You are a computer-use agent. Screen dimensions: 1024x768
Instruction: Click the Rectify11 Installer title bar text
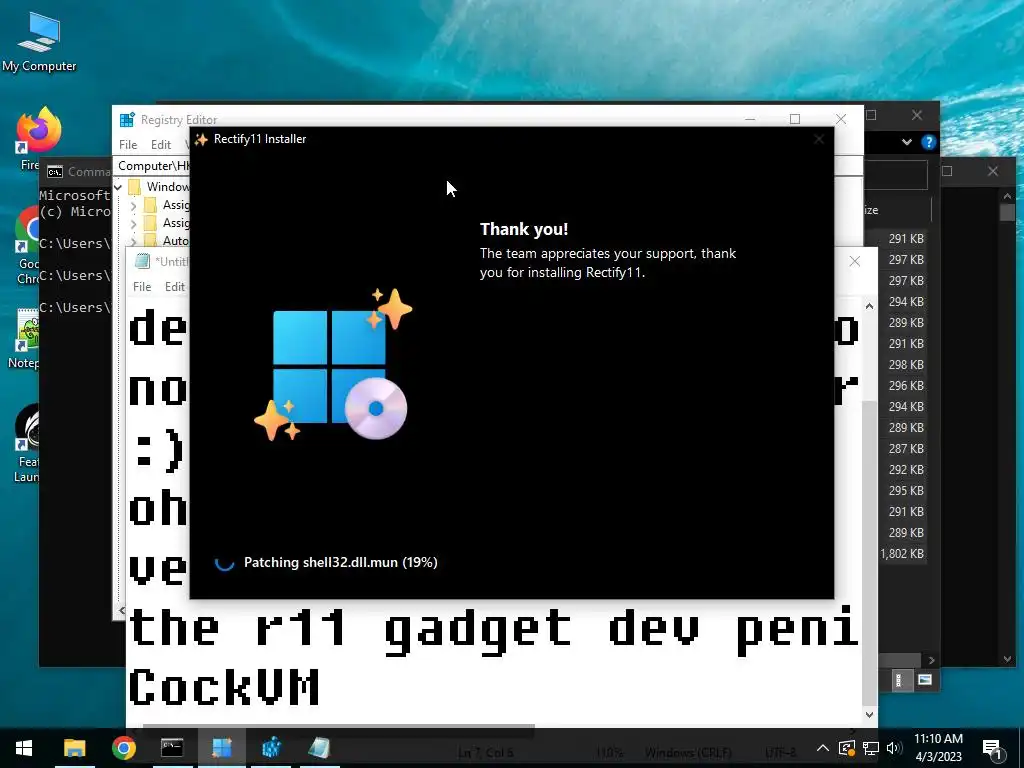click(x=260, y=139)
